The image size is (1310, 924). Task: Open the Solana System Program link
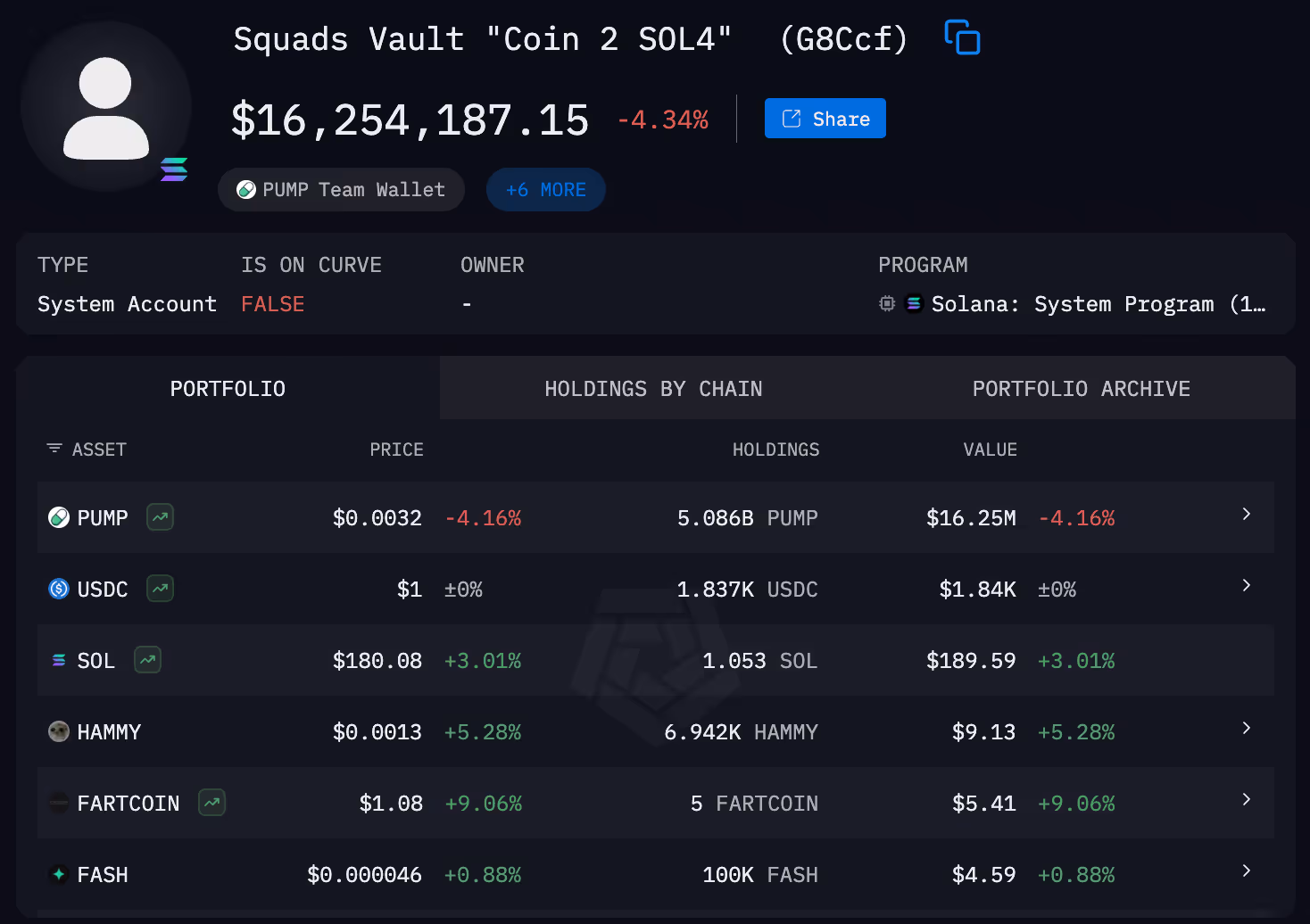pyautogui.click(x=1071, y=303)
